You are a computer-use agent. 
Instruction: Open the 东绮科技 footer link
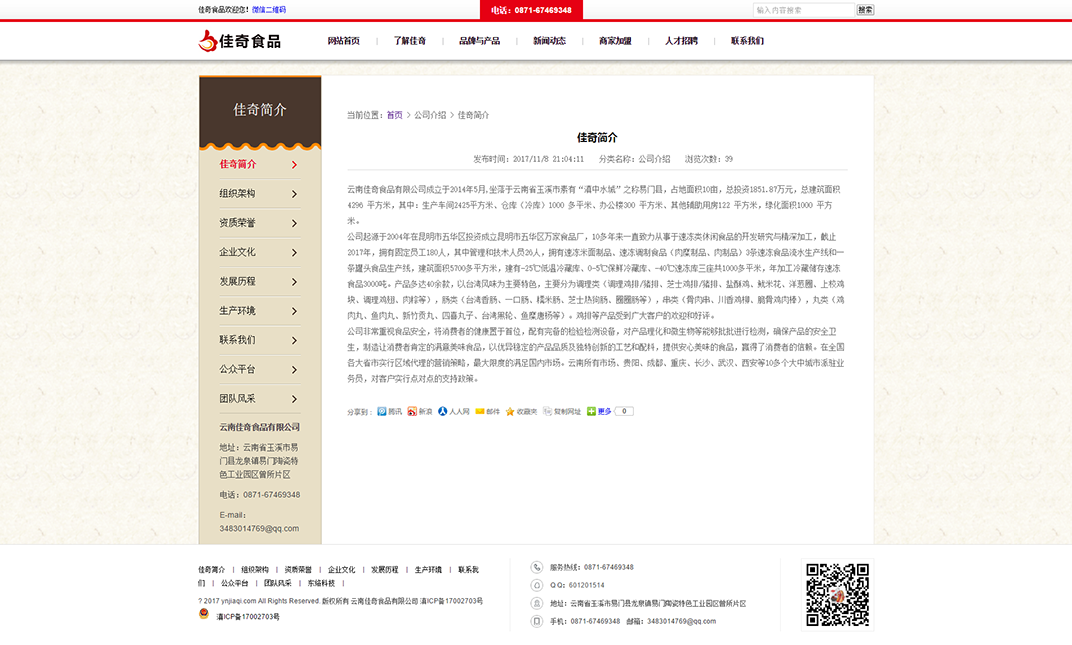point(321,583)
